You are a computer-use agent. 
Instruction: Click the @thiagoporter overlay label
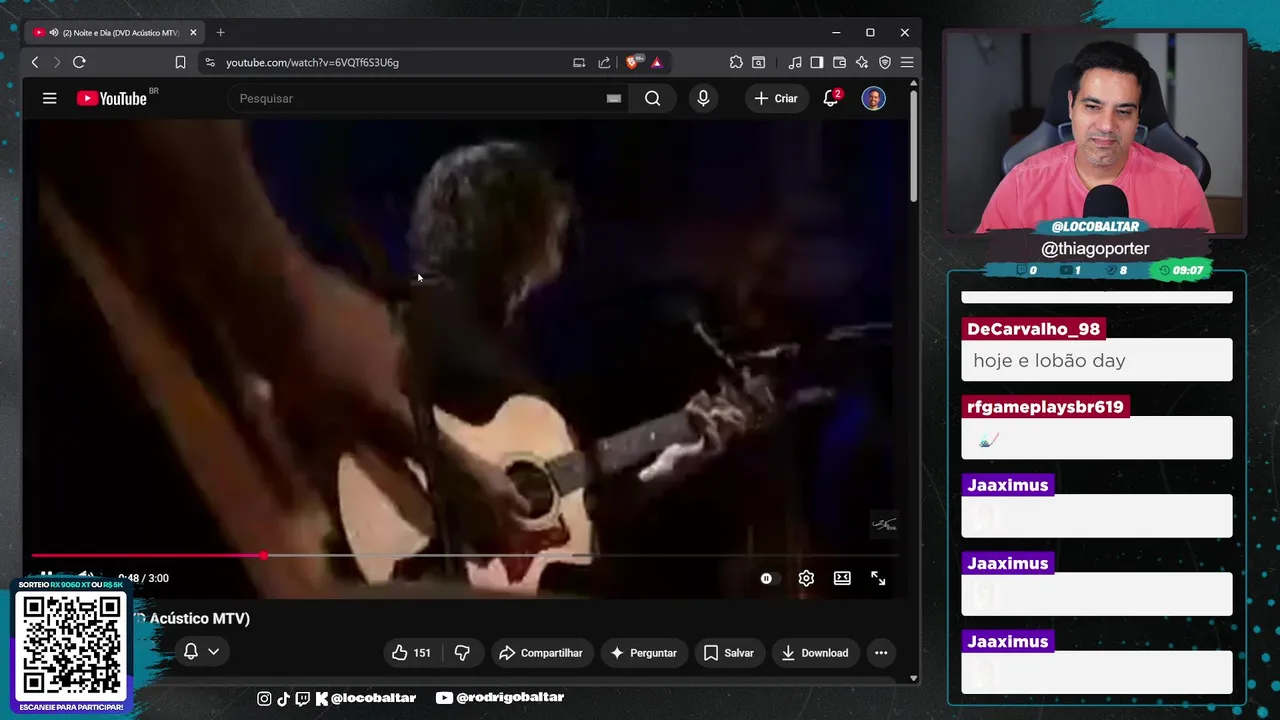[x=1095, y=248]
